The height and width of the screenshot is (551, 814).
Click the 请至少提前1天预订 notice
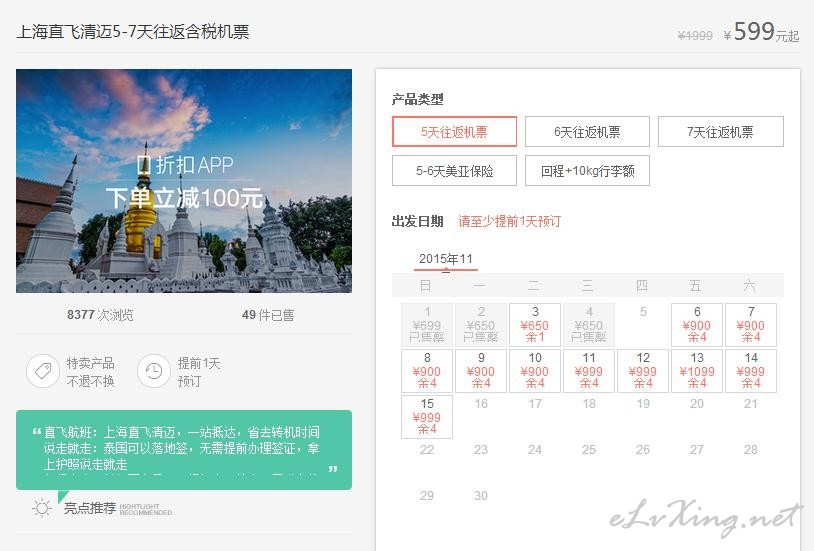click(x=509, y=221)
